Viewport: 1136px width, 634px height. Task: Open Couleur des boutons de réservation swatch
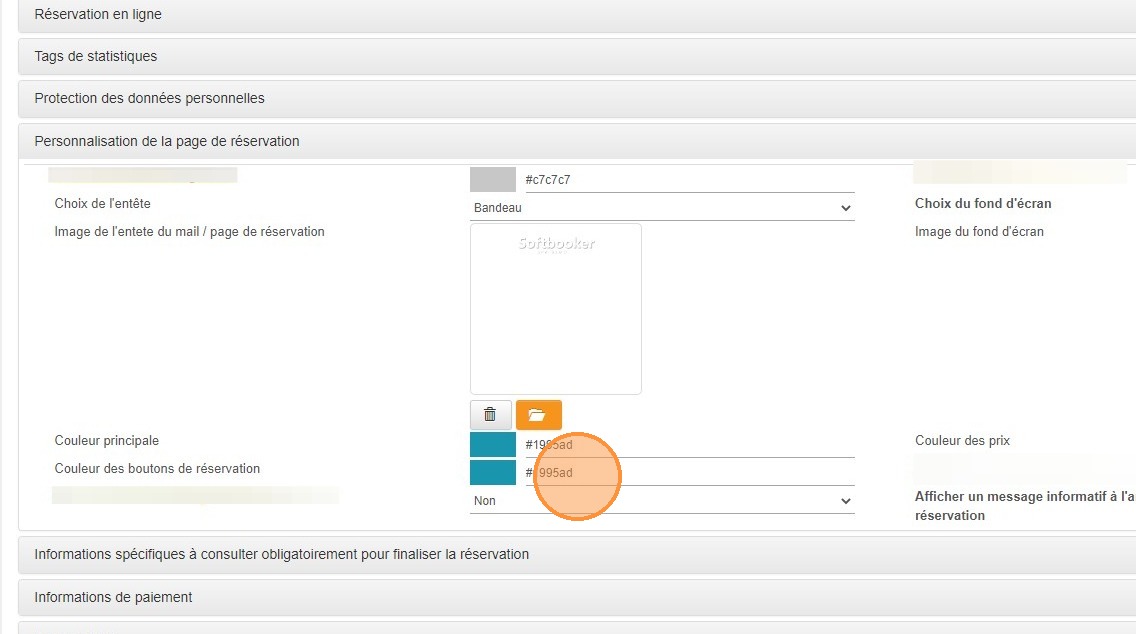click(493, 472)
